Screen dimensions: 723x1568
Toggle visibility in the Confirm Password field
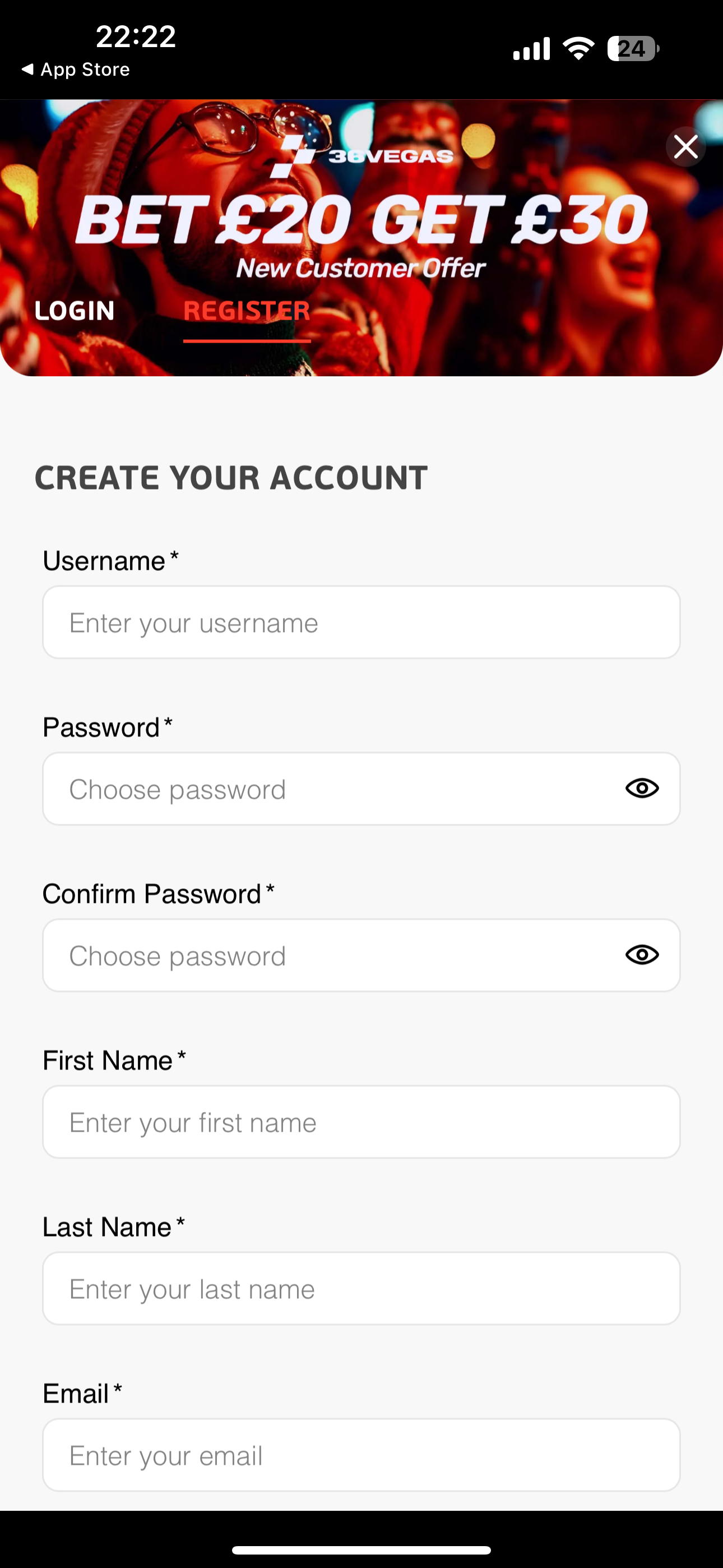[642, 954]
